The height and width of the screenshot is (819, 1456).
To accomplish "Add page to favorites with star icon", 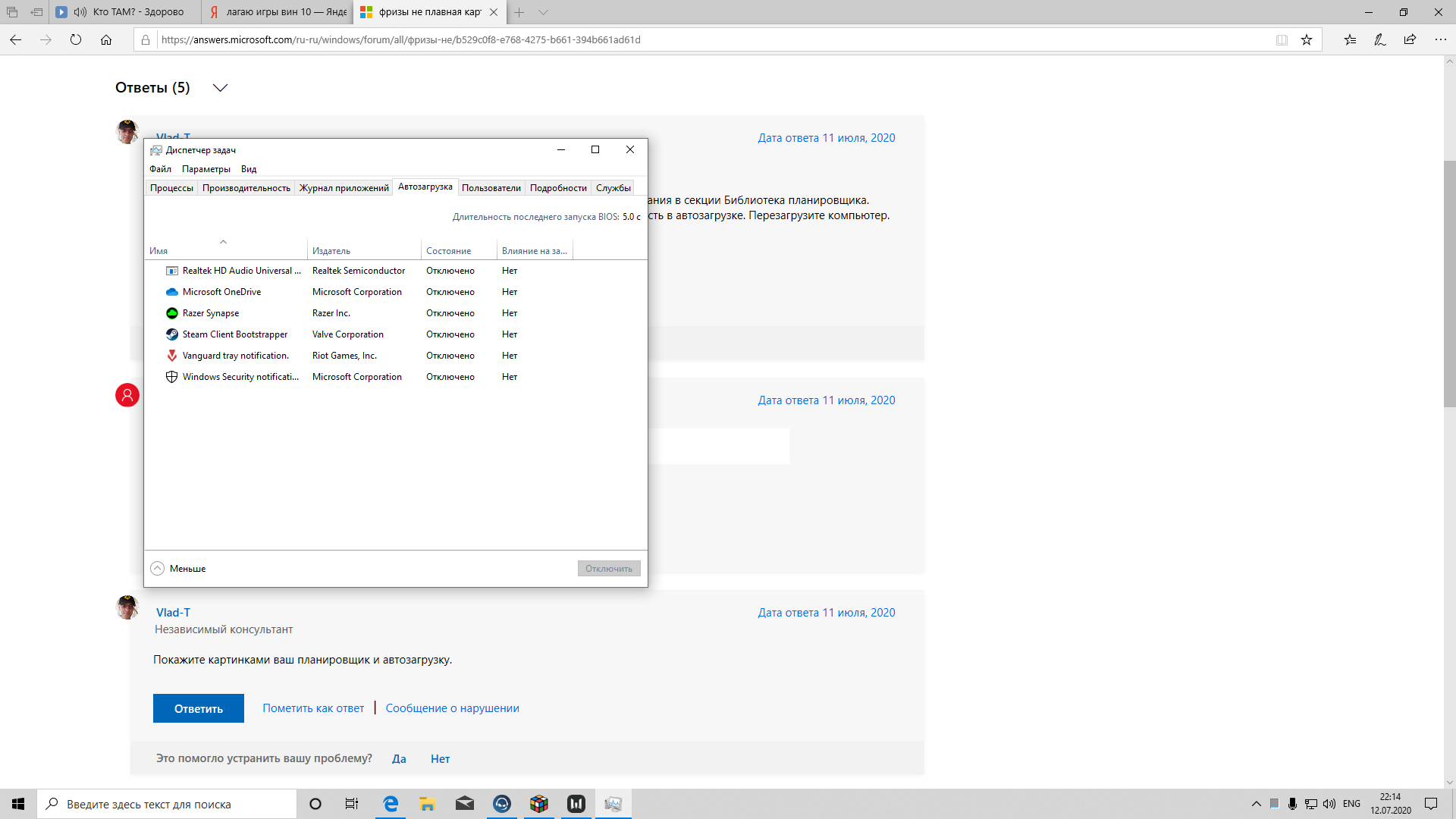I will [x=1307, y=40].
